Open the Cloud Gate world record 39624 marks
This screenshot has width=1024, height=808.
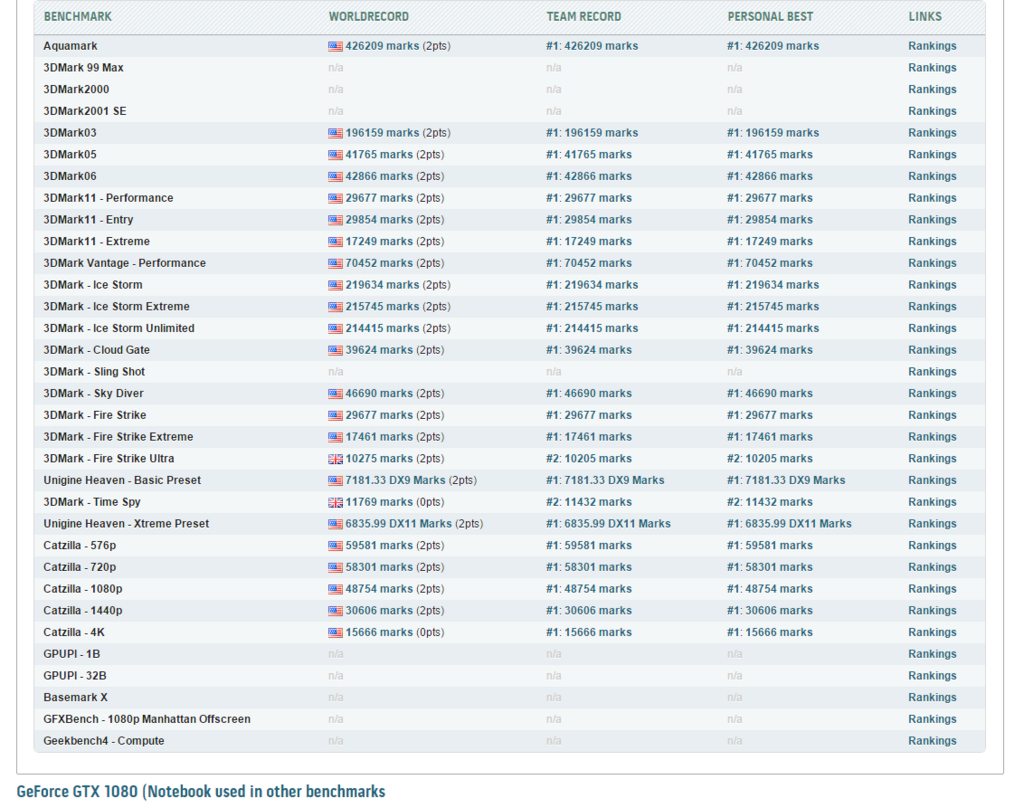pos(379,350)
